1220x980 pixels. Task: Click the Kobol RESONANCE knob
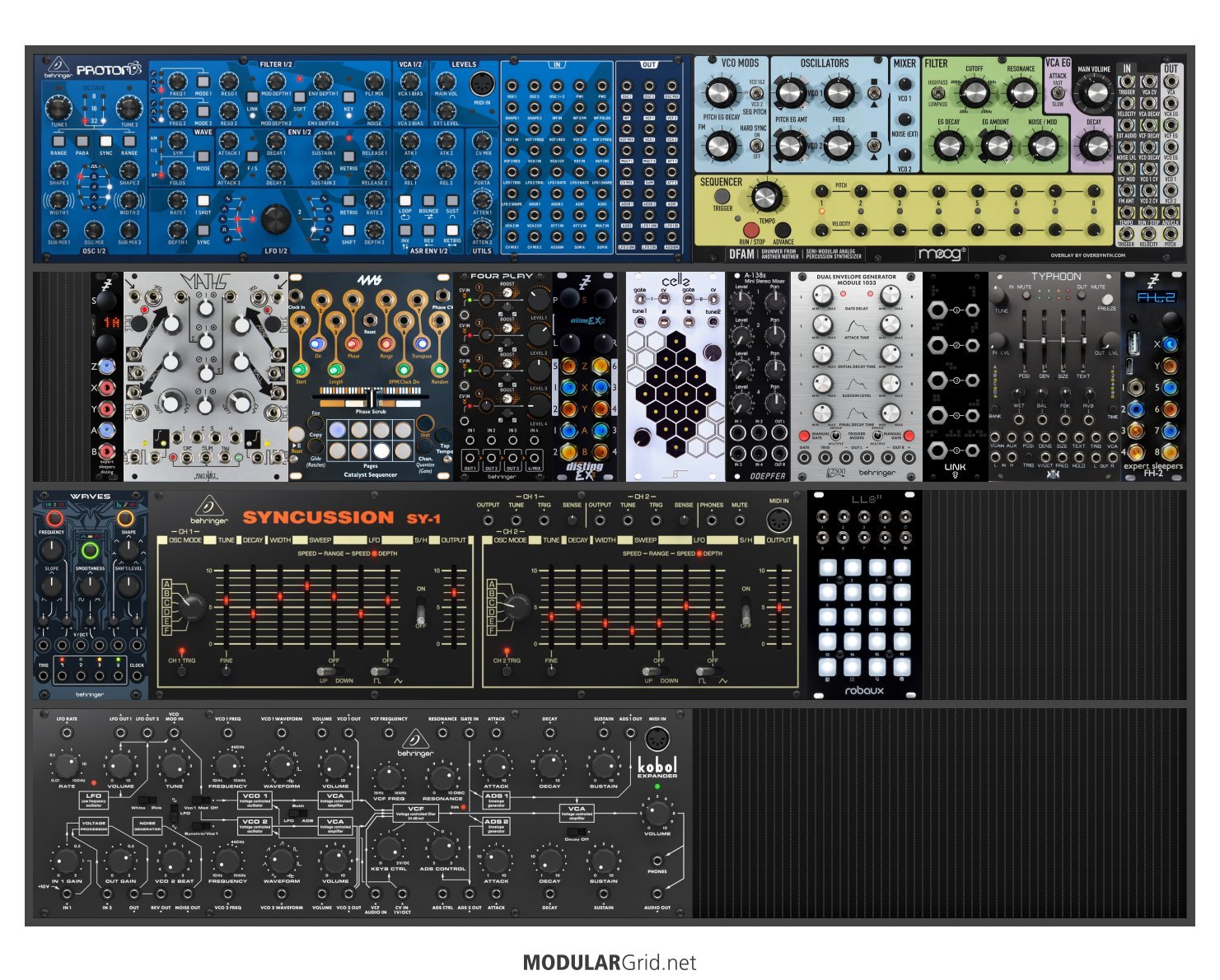coord(442,778)
